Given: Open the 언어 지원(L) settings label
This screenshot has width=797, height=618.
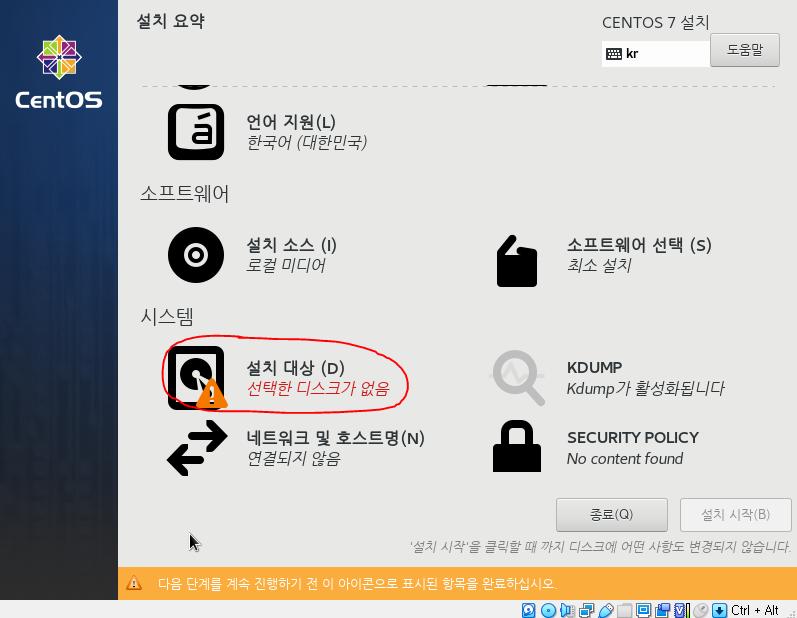Looking at the screenshot, I should (x=291, y=122).
